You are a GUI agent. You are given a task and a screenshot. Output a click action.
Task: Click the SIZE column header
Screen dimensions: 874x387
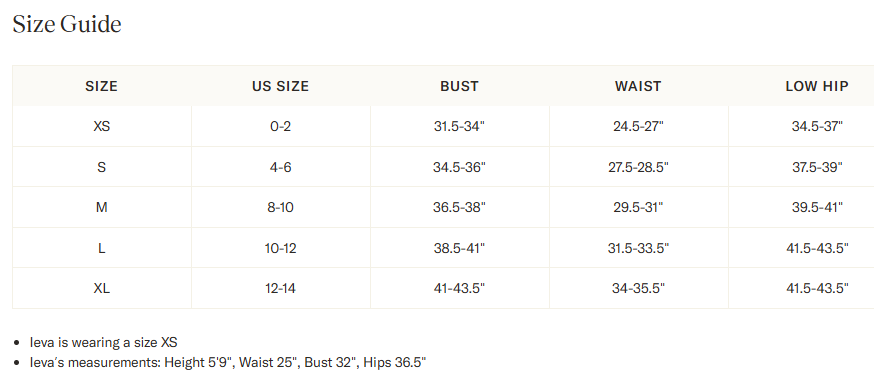pyautogui.click(x=101, y=86)
